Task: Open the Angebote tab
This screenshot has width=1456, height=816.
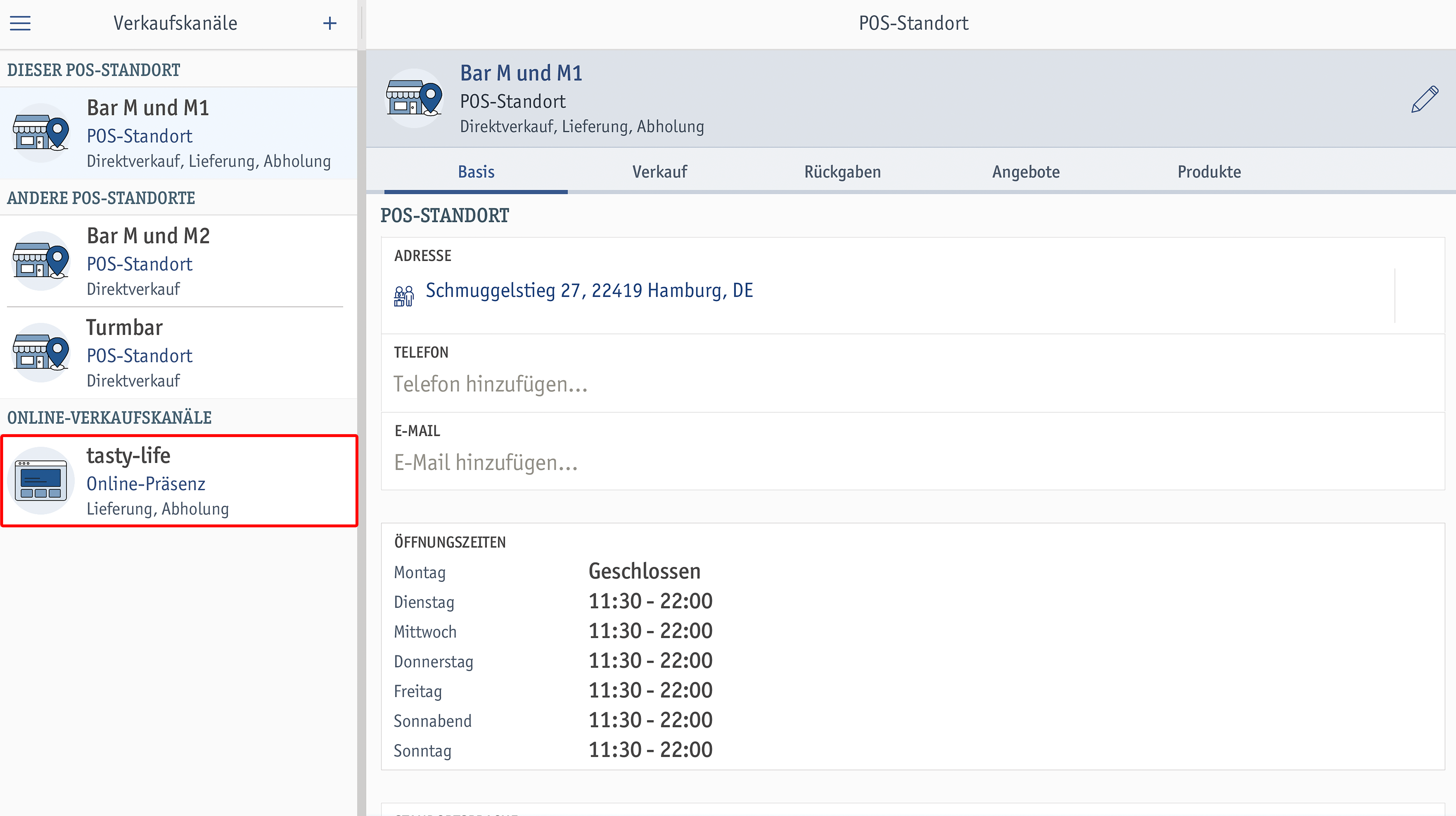Action: tap(1026, 172)
